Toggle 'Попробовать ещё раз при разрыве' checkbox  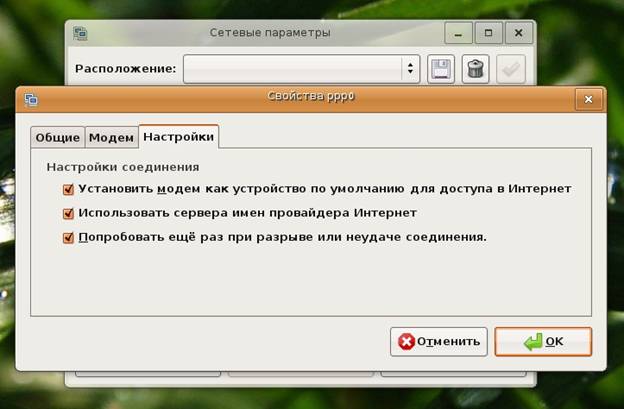click(68, 238)
